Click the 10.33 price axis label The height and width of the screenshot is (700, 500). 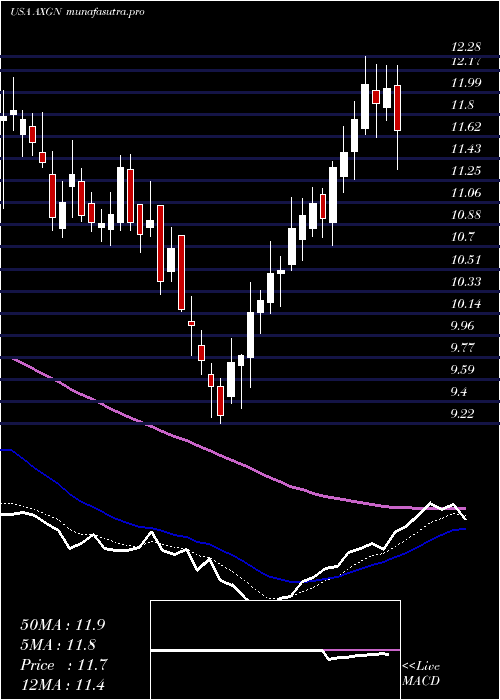pyautogui.click(x=466, y=281)
